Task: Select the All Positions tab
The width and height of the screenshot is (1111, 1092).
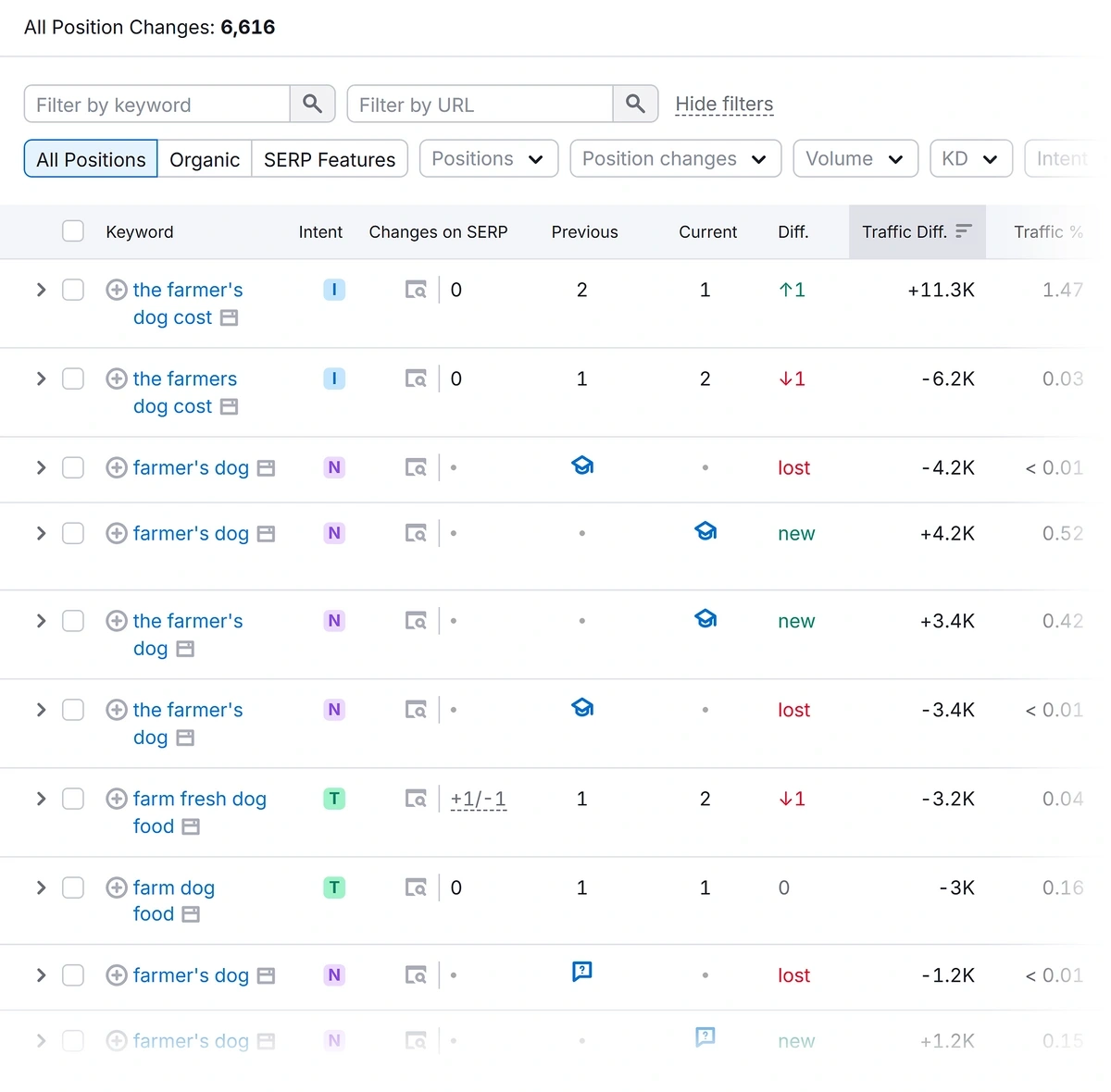Action: point(91,159)
